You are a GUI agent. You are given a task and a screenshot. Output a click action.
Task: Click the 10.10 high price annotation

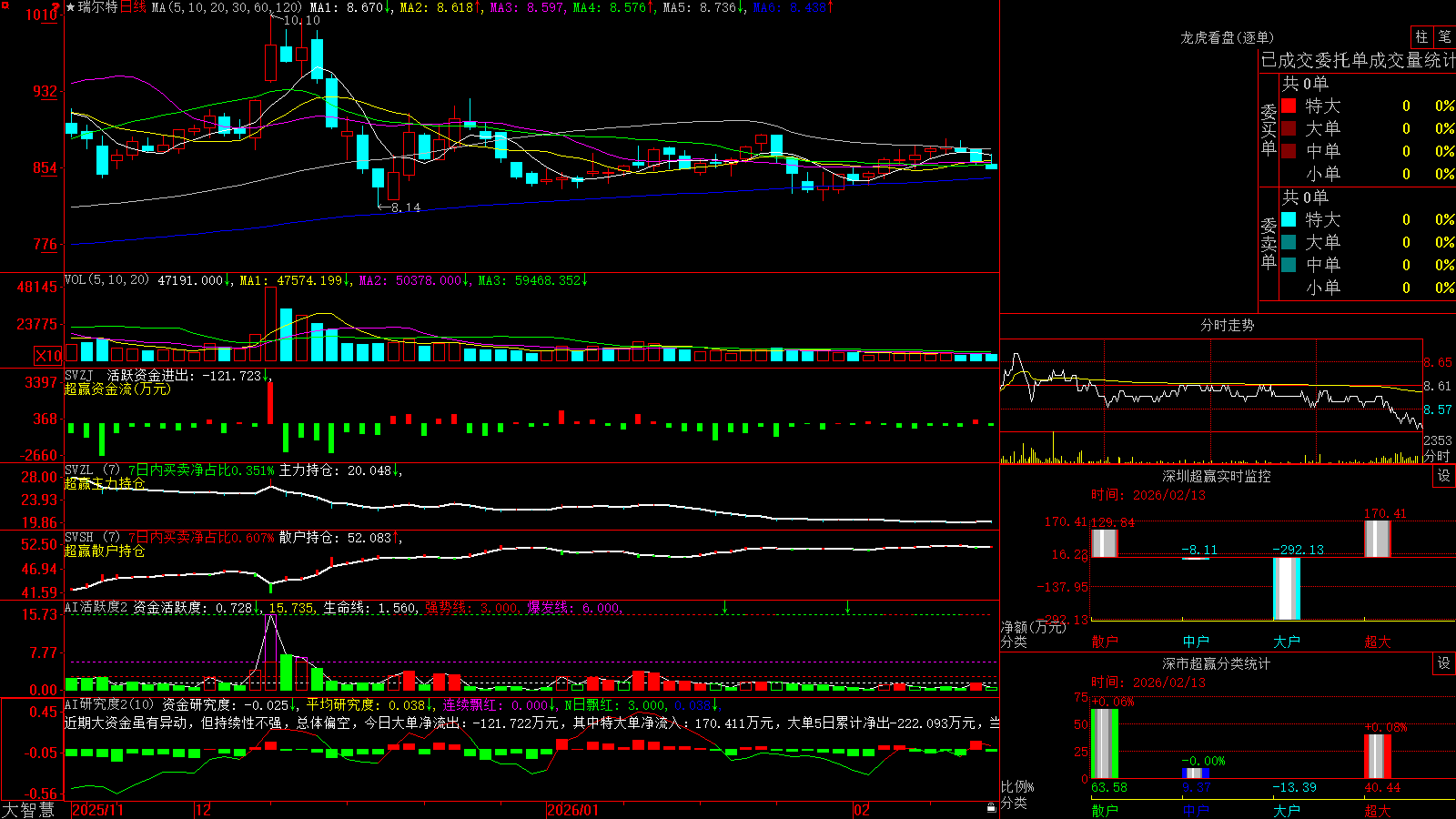tap(301, 20)
